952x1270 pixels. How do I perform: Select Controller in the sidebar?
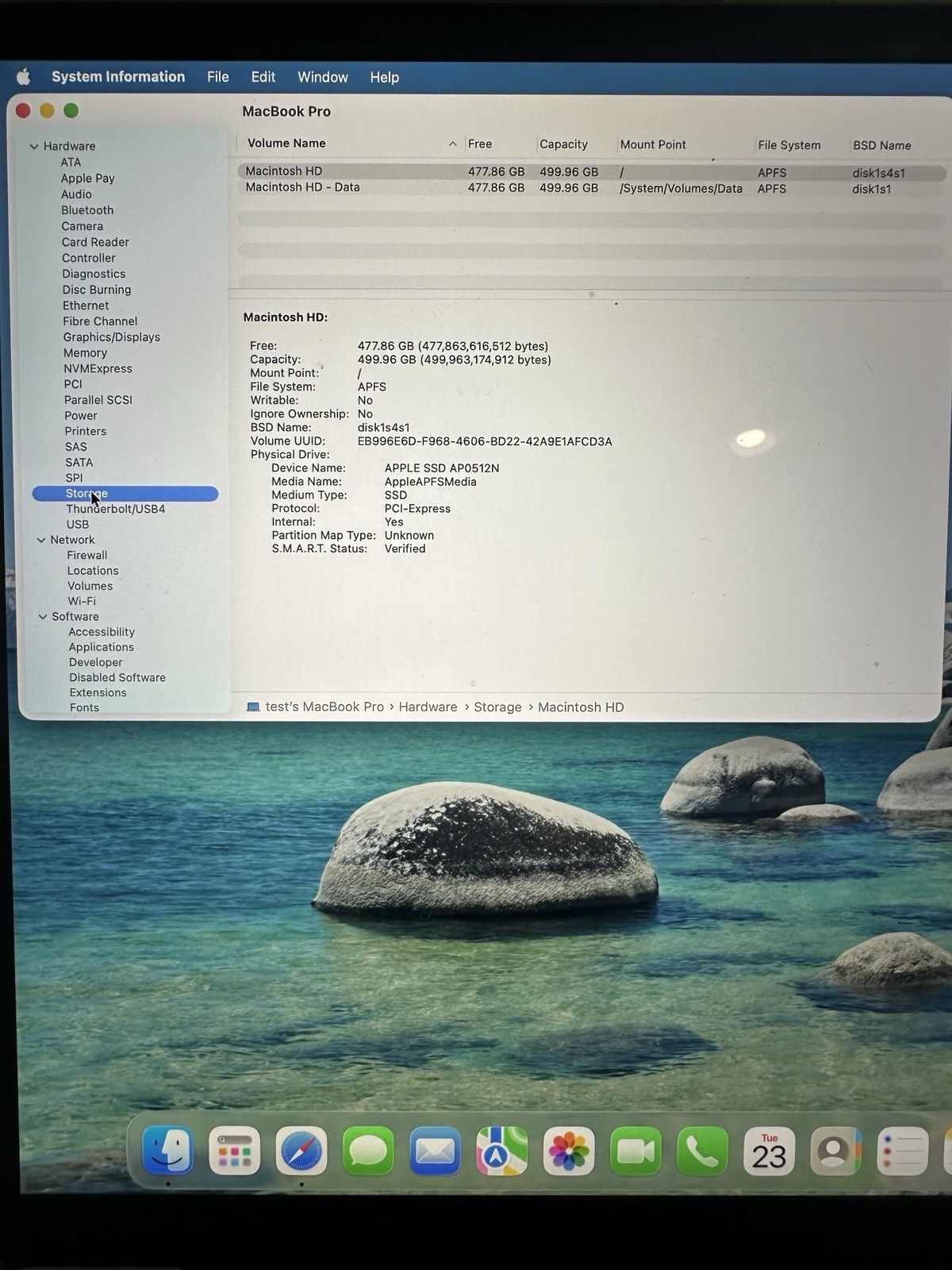[89, 258]
